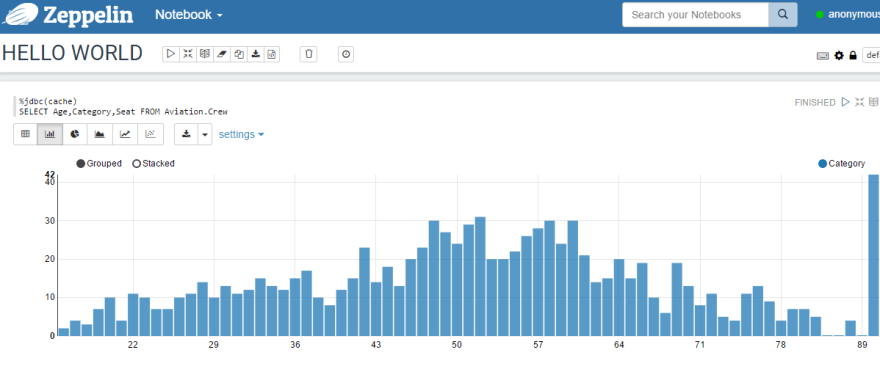880x369 pixels.
Task: Run all paragraphs in the notebook
Action: tap(171, 54)
